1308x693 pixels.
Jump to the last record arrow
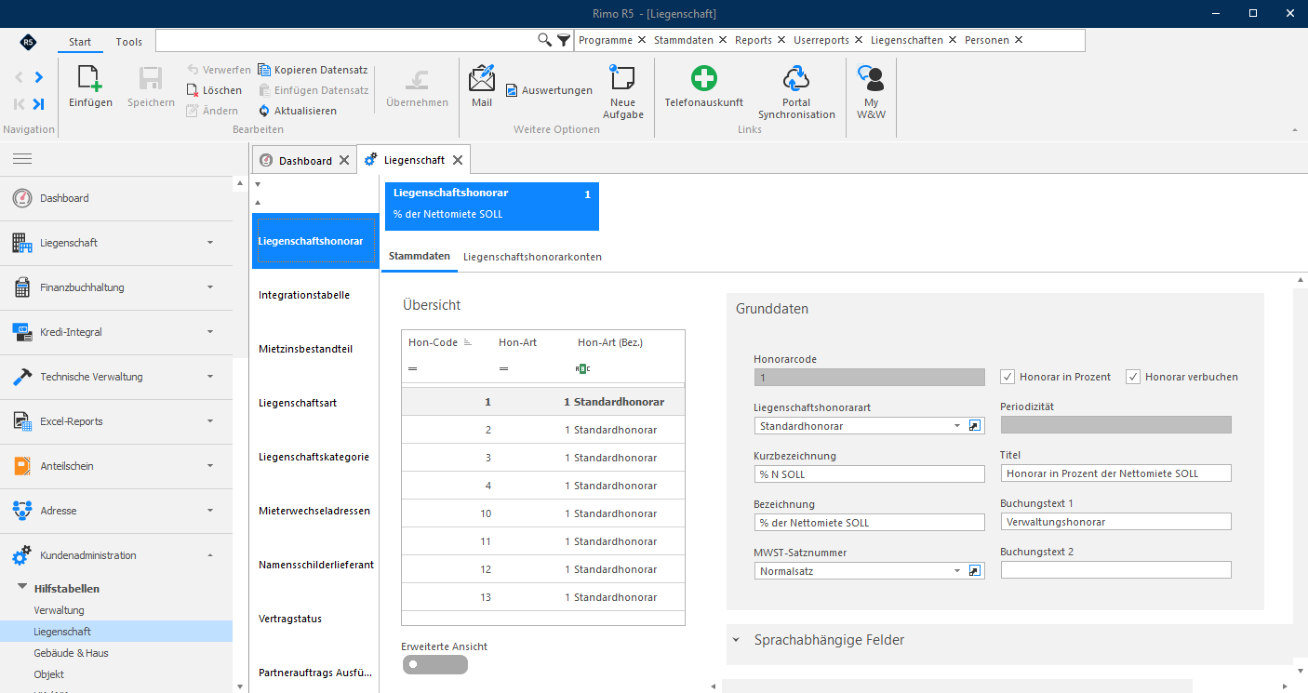coord(39,104)
